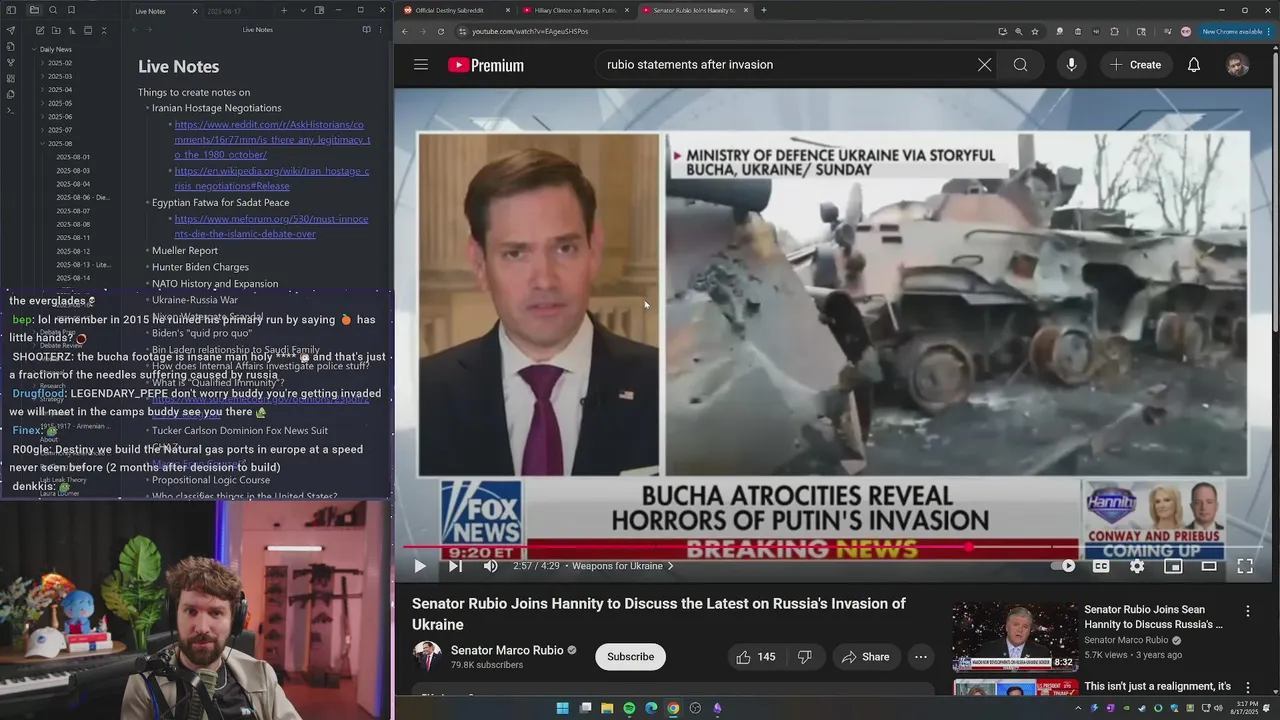
Task: Open note 2025-08-12
Action: pyautogui.click(x=73, y=251)
